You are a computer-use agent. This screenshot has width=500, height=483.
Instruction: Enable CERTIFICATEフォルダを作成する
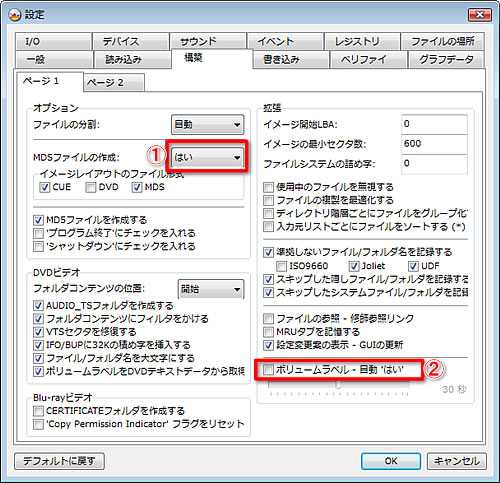tap(38, 411)
